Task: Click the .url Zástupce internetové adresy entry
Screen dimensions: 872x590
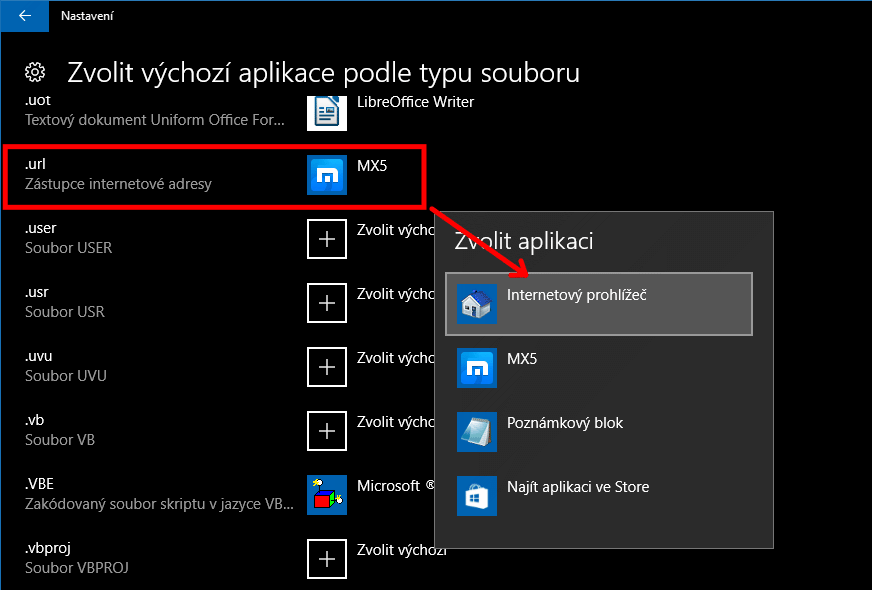Action: click(118, 175)
